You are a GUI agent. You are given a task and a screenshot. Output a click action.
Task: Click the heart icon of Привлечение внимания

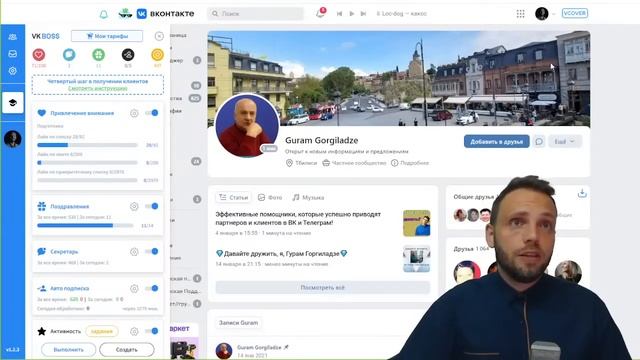click(x=42, y=113)
